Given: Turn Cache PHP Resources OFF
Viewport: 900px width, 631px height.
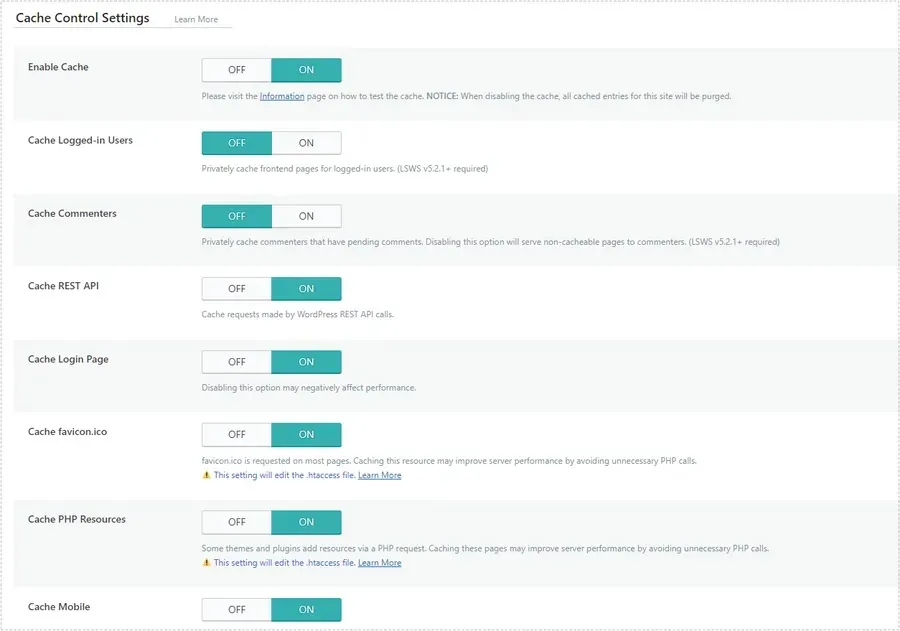Looking at the screenshot, I should point(236,522).
